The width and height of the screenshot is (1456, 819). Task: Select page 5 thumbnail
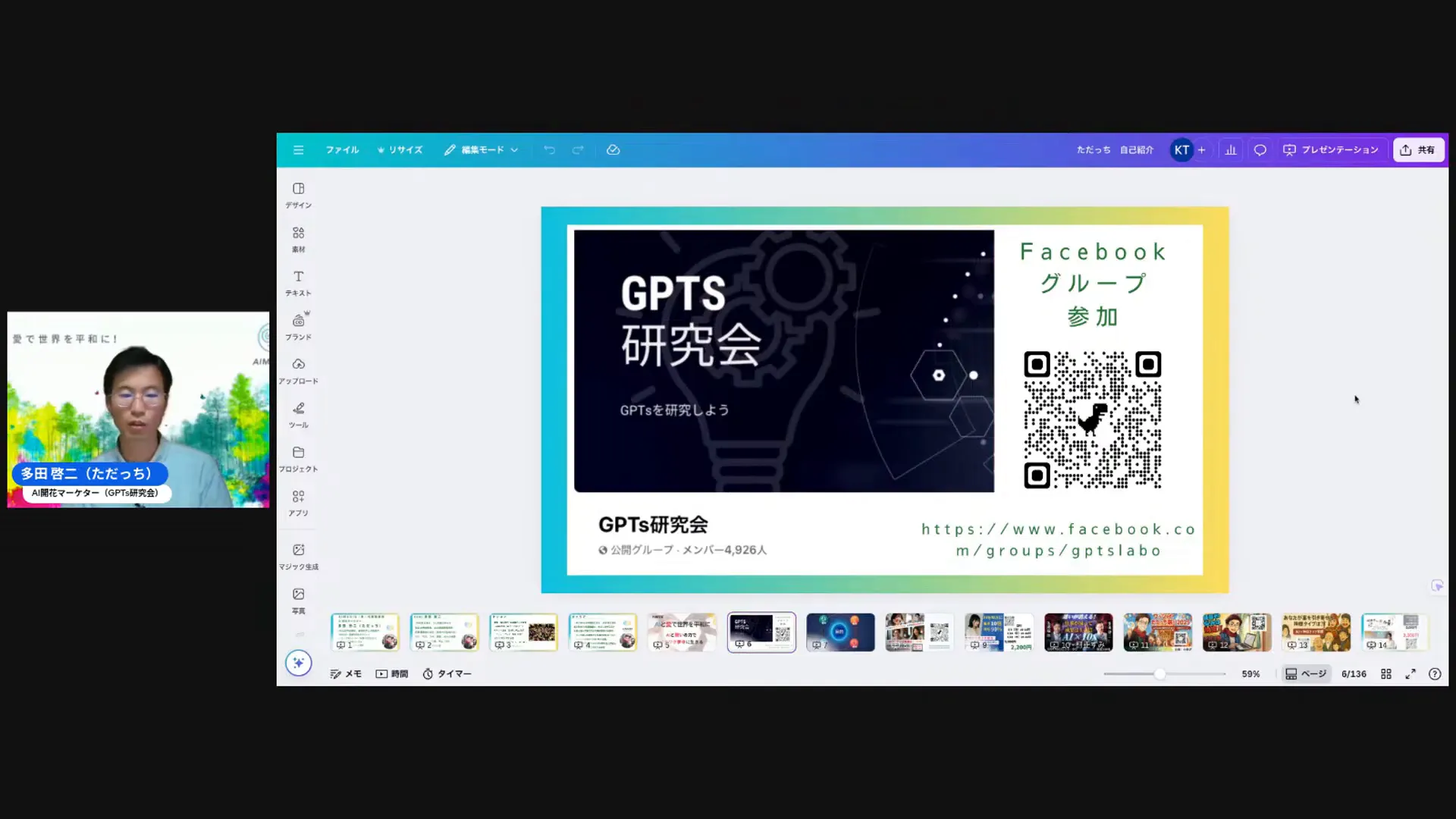pyautogui.click(x=682, y=632)
